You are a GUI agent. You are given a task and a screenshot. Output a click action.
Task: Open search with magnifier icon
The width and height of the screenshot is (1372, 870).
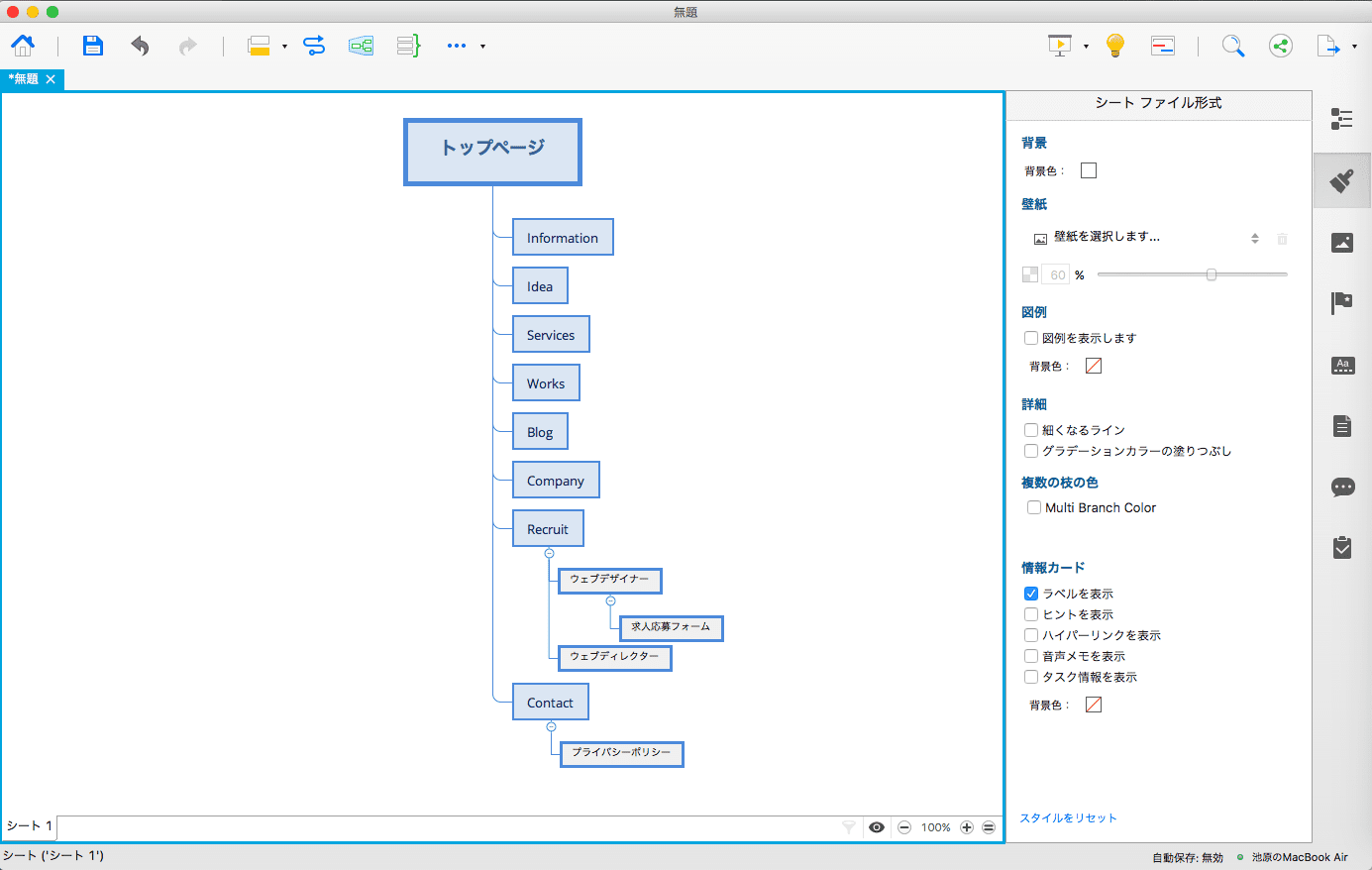tap(1232, 46)
